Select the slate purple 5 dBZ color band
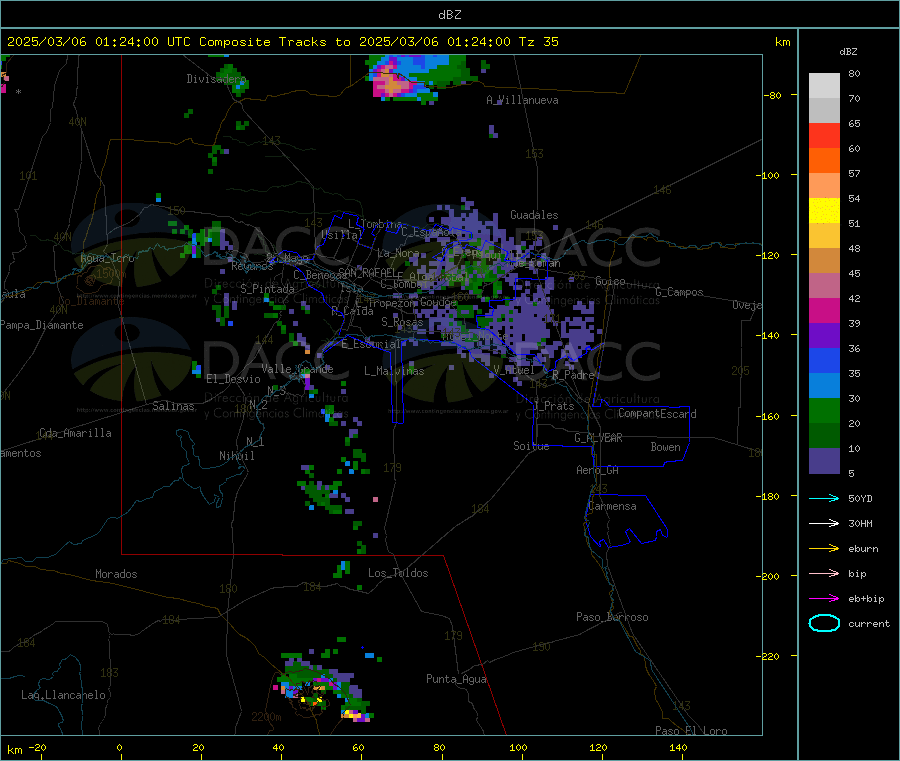 (x=824, y=461)
